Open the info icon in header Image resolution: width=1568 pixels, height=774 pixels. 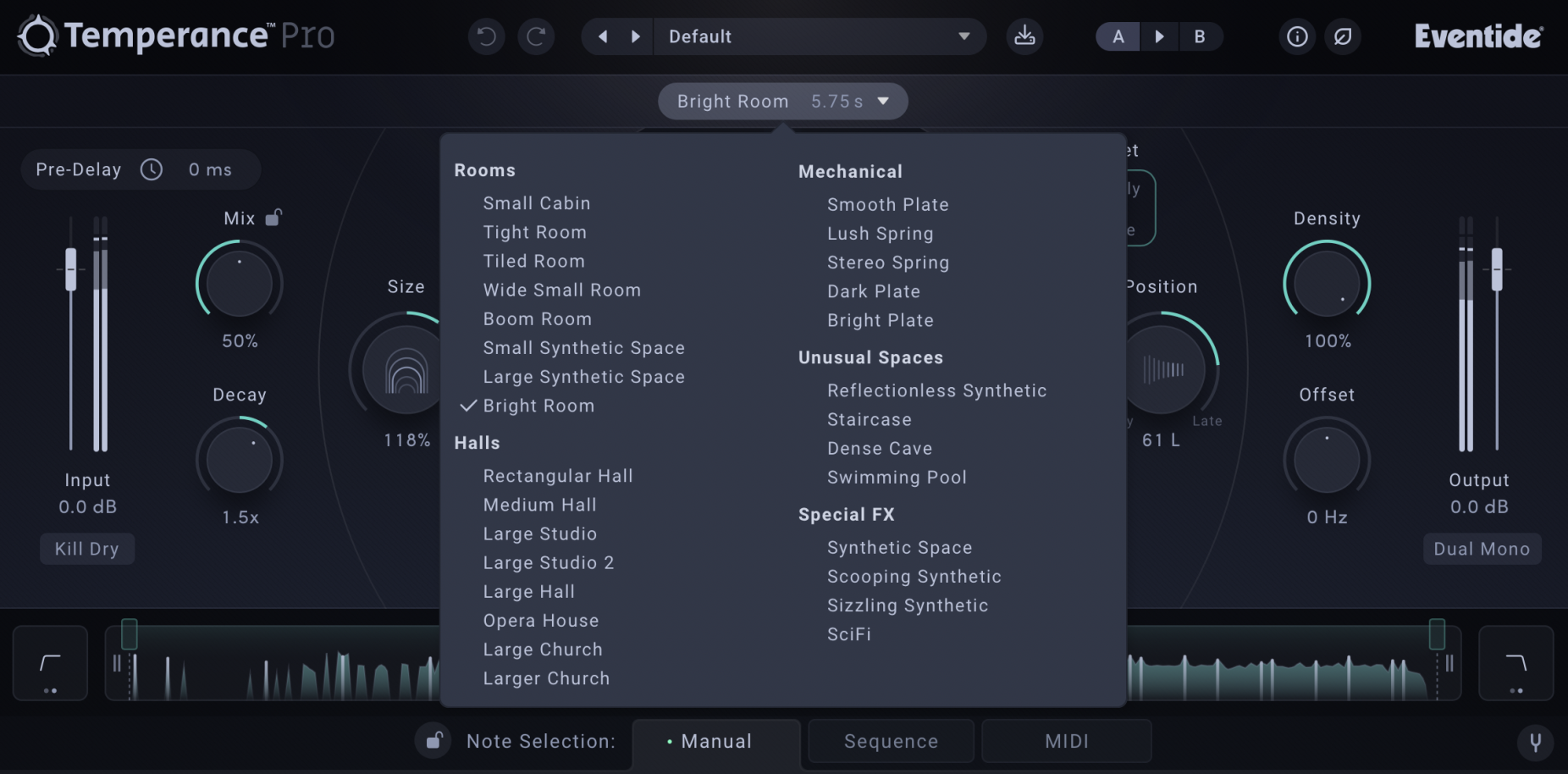[x=1296, y=36]
